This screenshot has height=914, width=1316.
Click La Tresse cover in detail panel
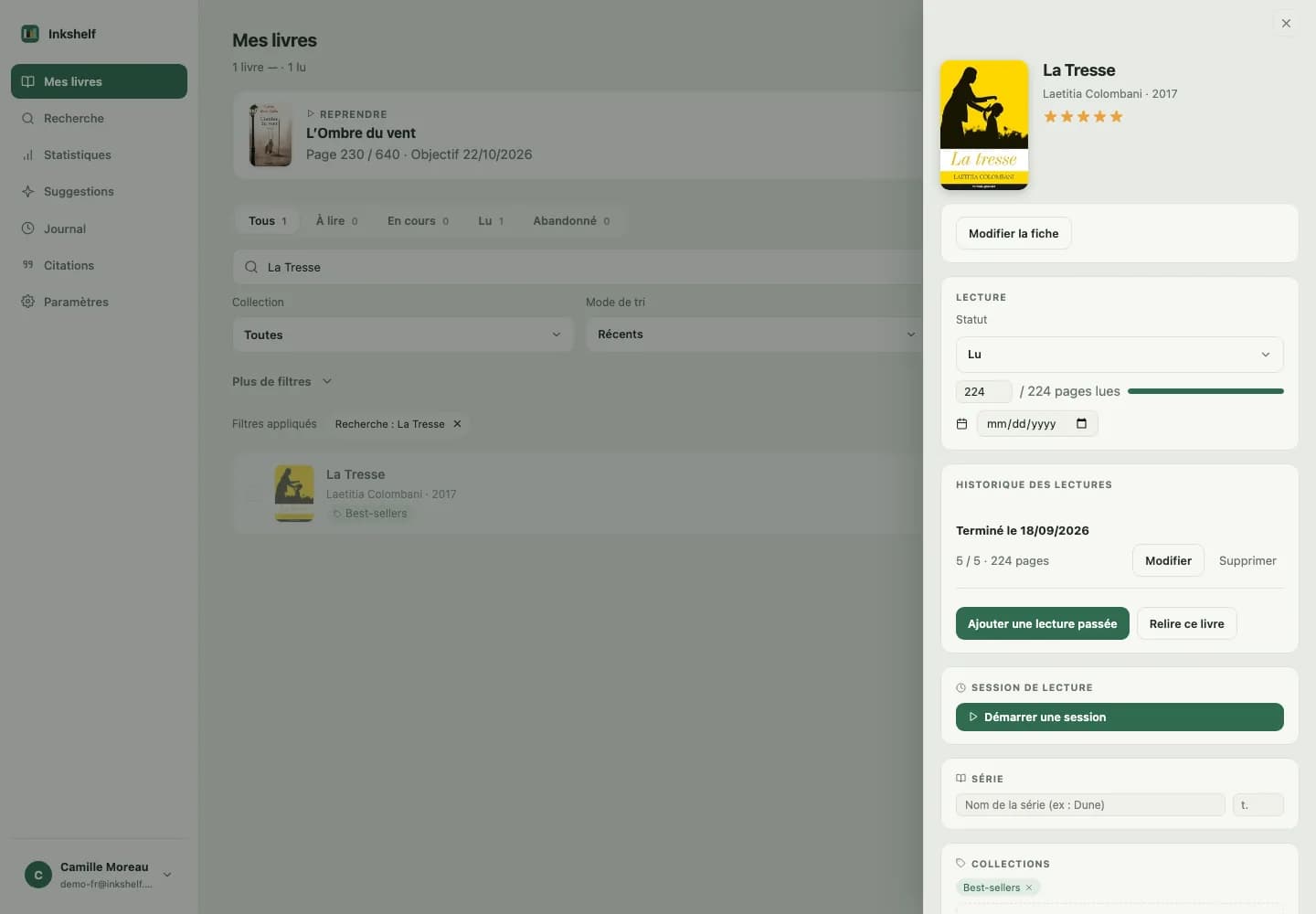984,125
